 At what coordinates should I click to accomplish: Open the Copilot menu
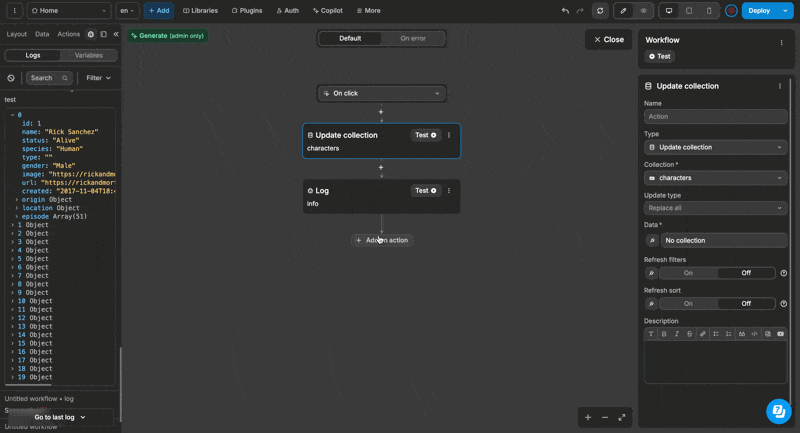(x=328, y=11)
